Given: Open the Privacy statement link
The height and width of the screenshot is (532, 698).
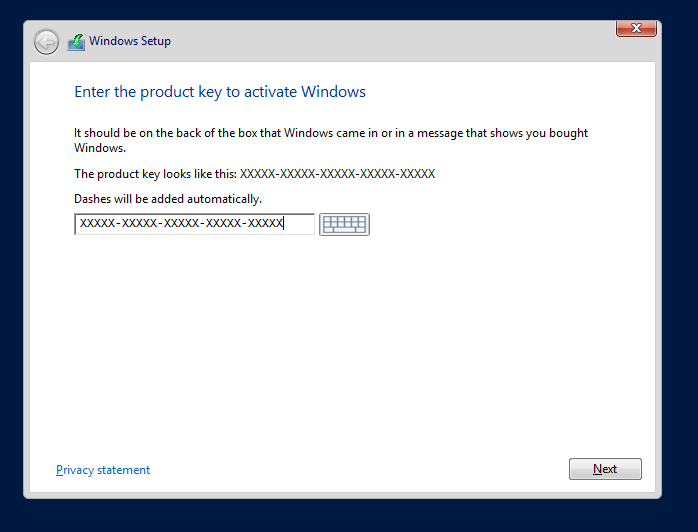Looking at the screenshot, I should 103,470.
